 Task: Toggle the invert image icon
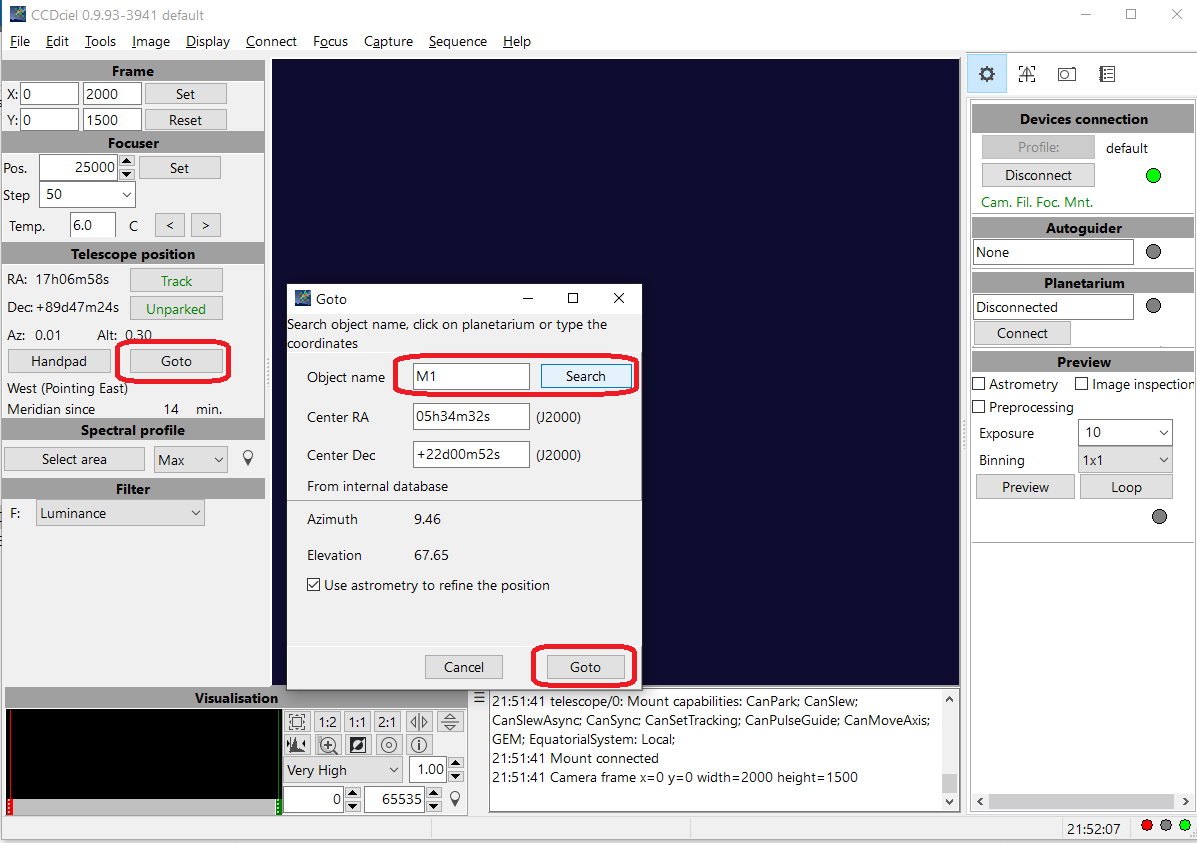[358, 745]
